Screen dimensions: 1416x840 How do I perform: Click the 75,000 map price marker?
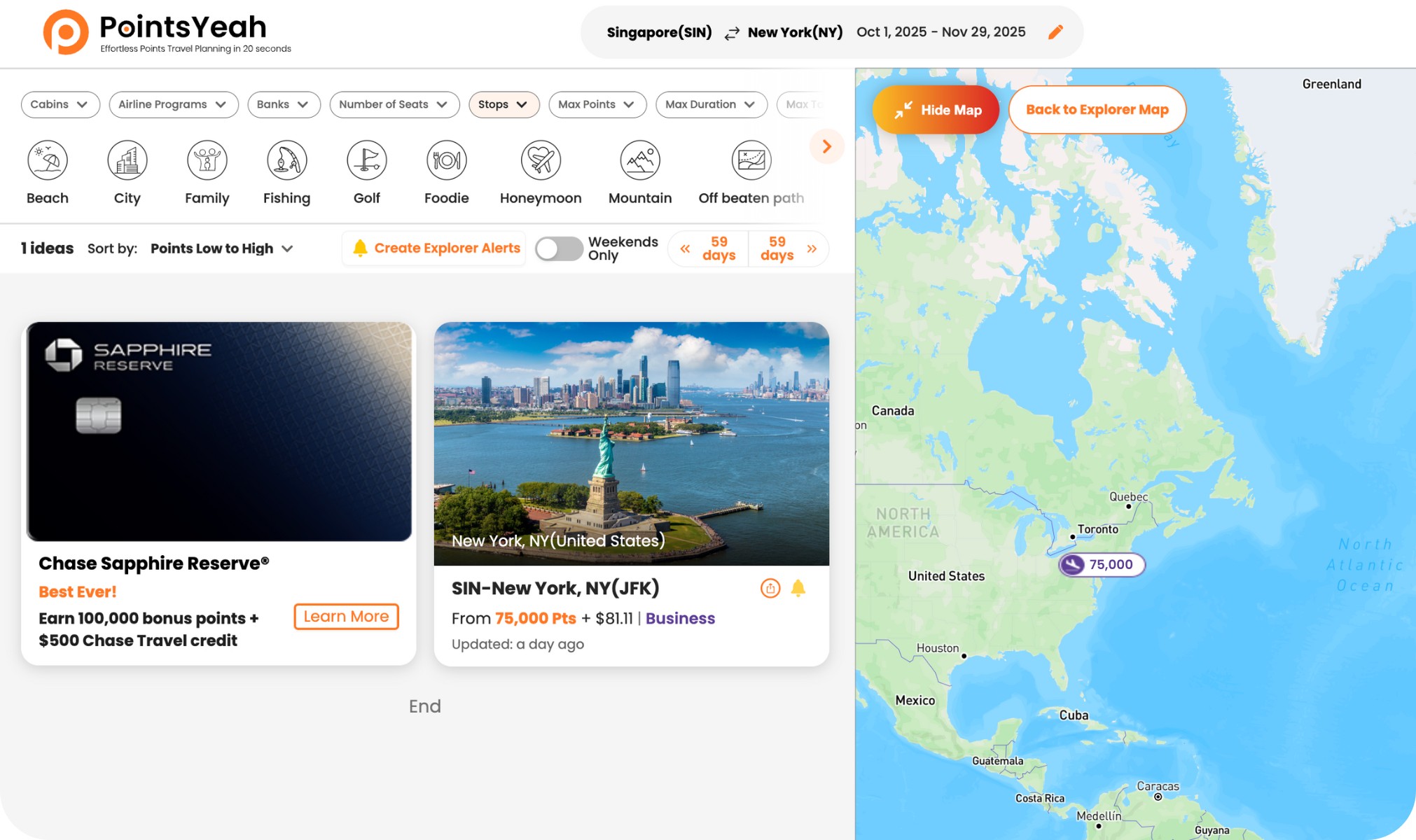pyautogui.click(x=1102, y=564)
